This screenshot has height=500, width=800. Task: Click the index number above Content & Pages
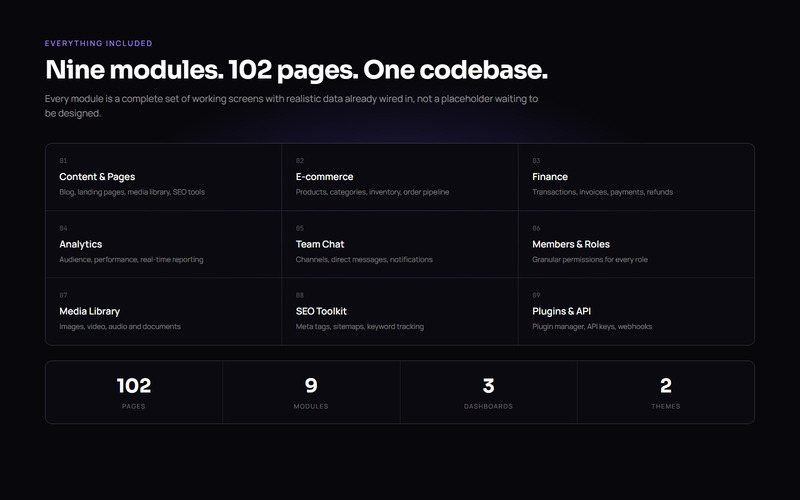pyautogui.click(x=63, y=161)
